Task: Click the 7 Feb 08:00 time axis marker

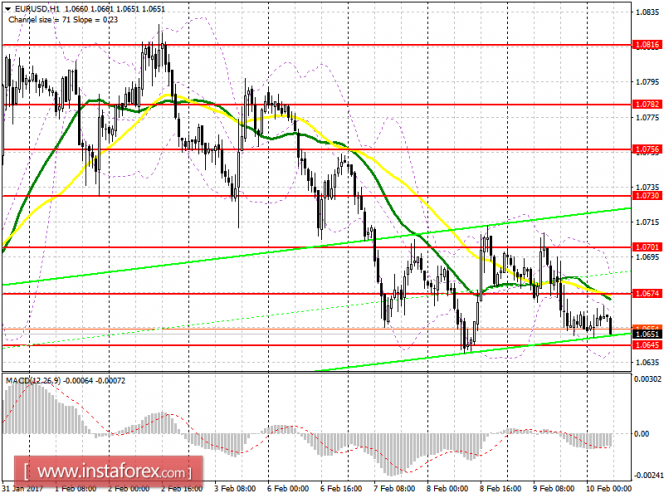Action: point(394,488)
